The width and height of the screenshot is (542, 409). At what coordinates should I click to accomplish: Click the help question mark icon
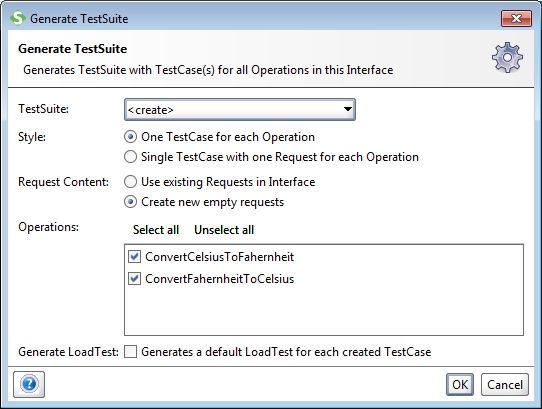pyautogui.click(x=29, y=384)
